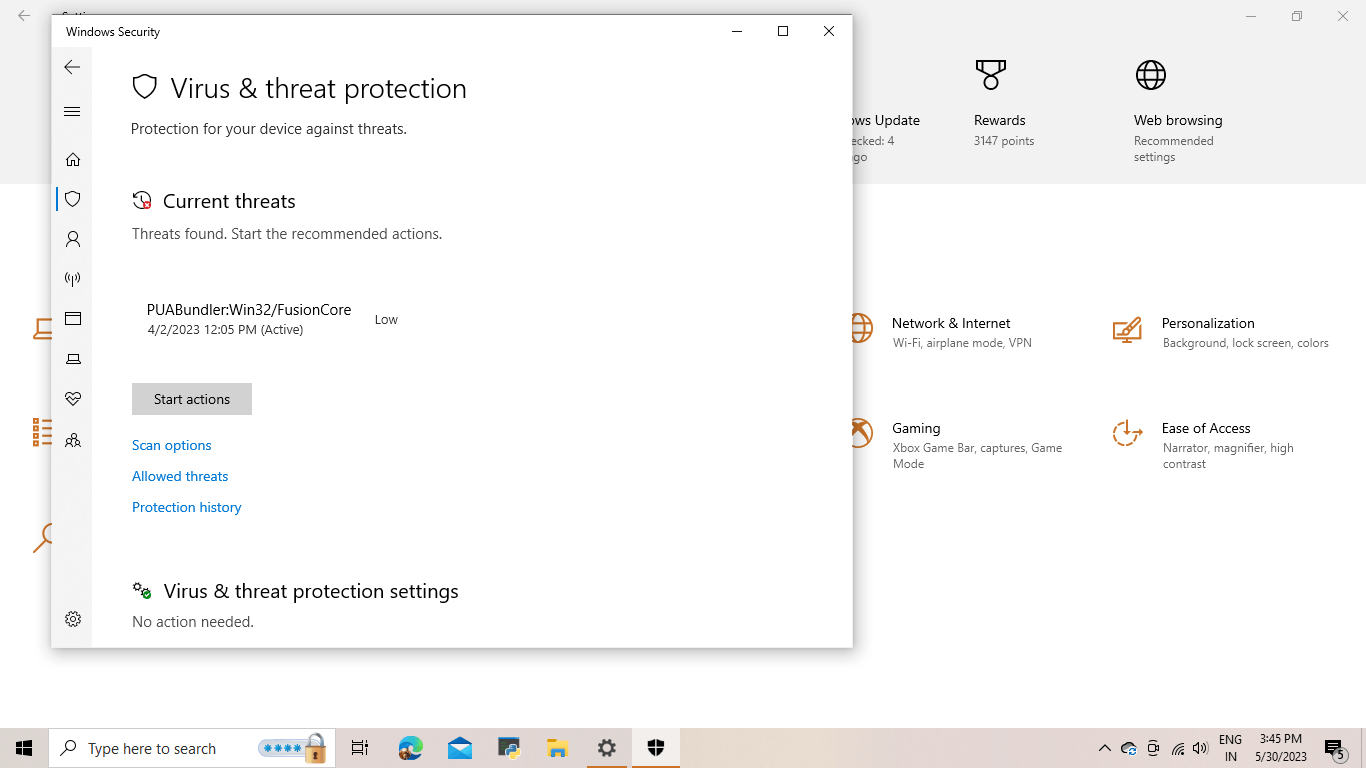
Task: Open the Windows Security hamburger menu
Action: (x=72, y=111)
